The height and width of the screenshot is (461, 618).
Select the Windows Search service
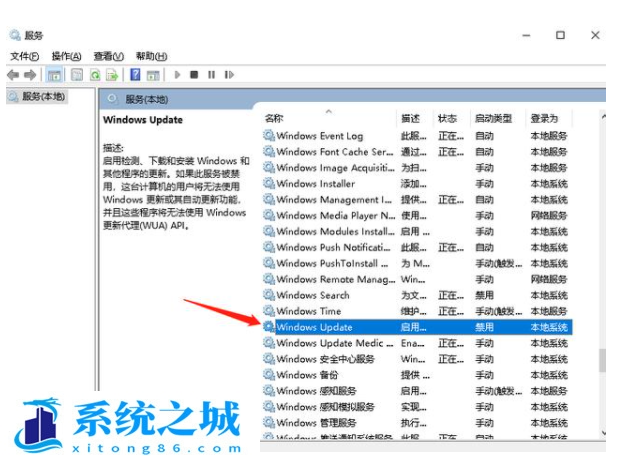tap(417, 295)
